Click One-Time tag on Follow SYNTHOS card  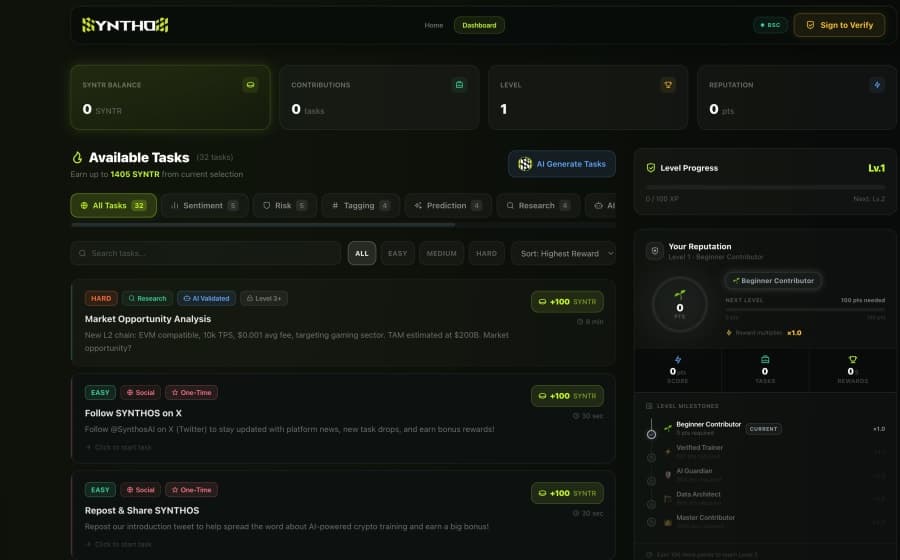point(192,392)
